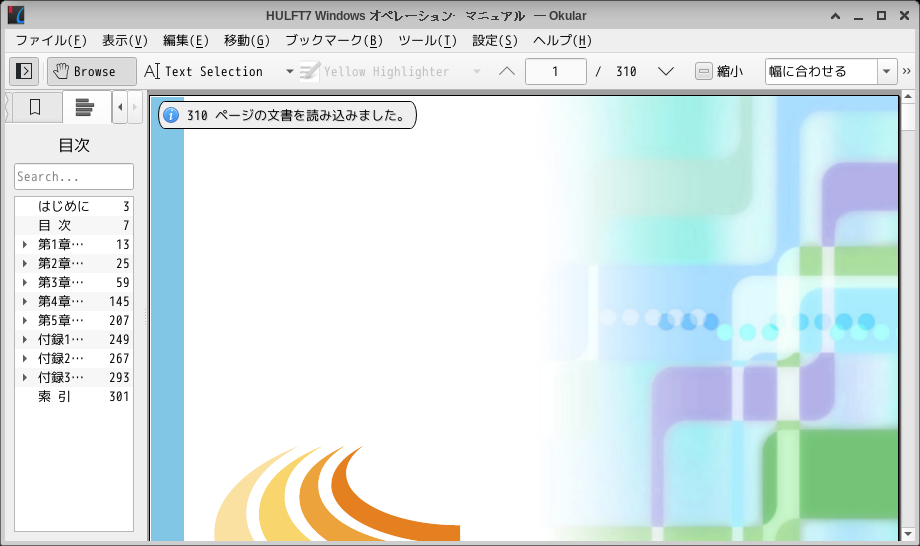Click total page count 310
Viewport: 920px width, 546px height.
626,72
